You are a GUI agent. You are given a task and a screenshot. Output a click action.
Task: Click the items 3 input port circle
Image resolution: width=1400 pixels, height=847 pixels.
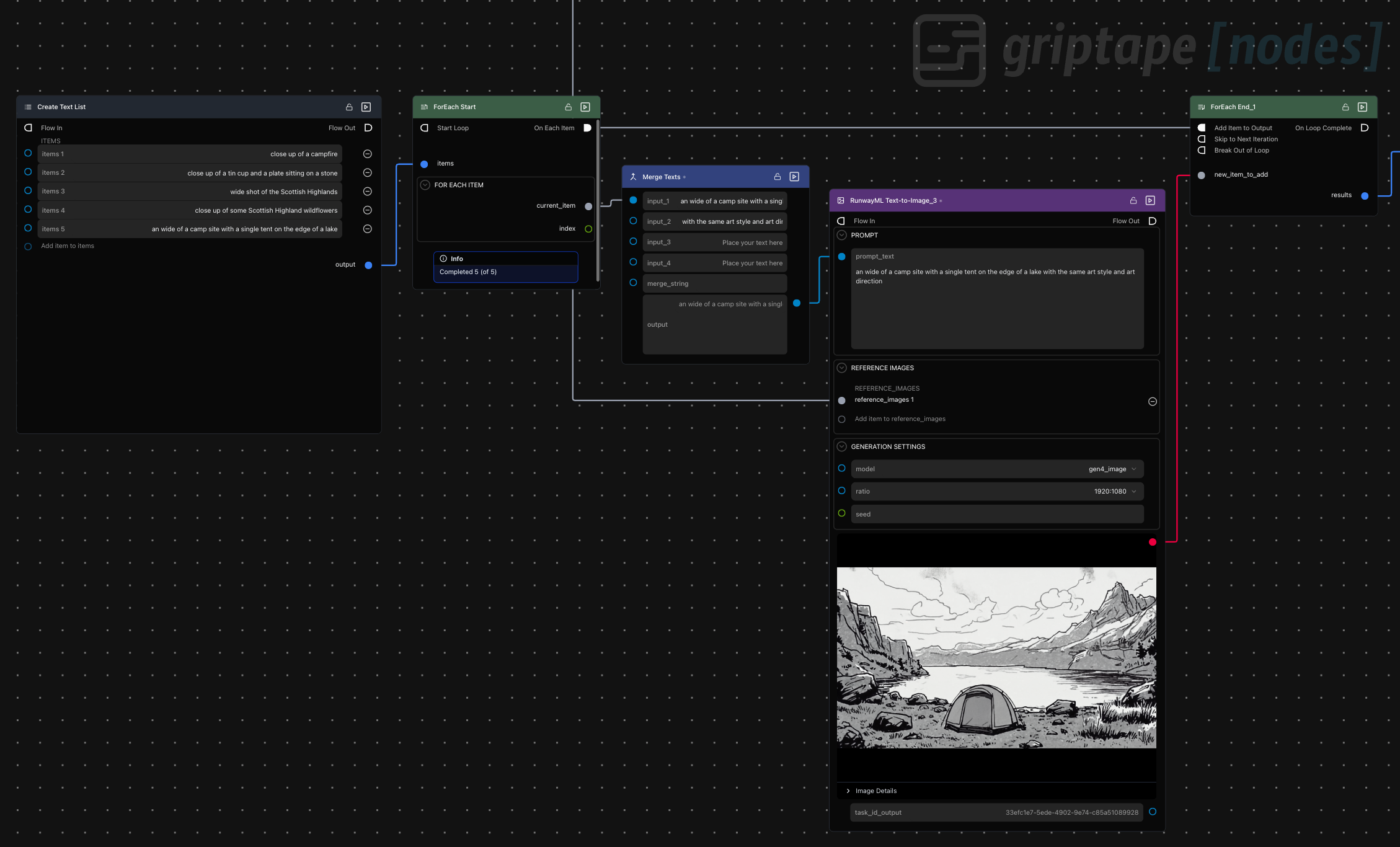[x=28, y=190]
